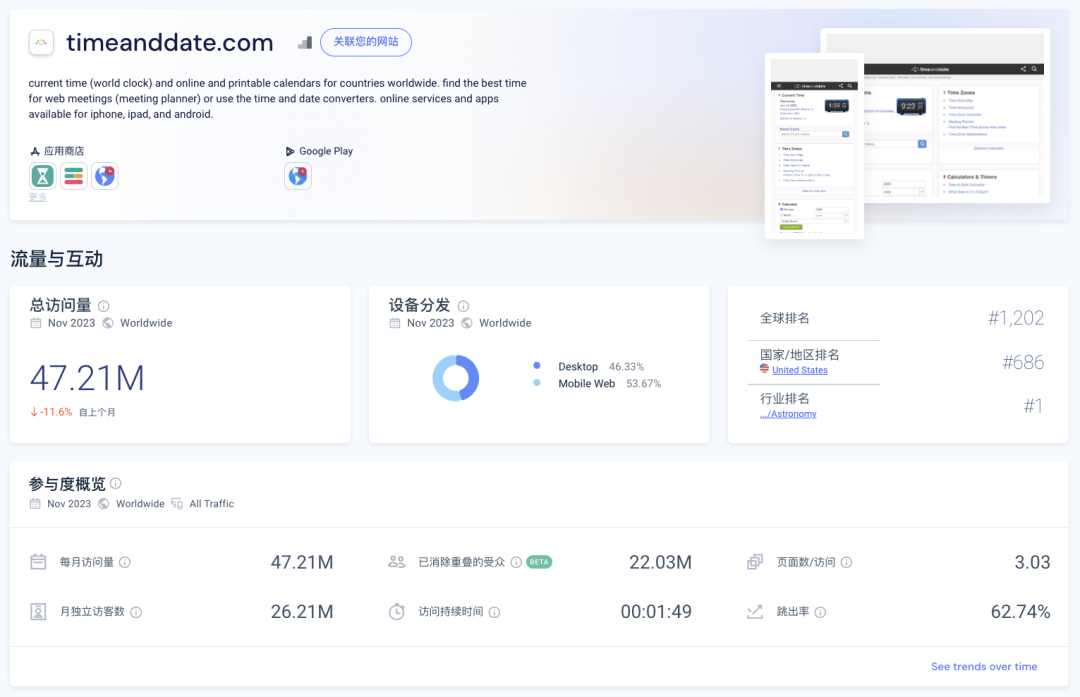The width and height of the screenshot is (1080, 697).
Task: Click the timeanddate.com site title
Action: coord(169,43)
